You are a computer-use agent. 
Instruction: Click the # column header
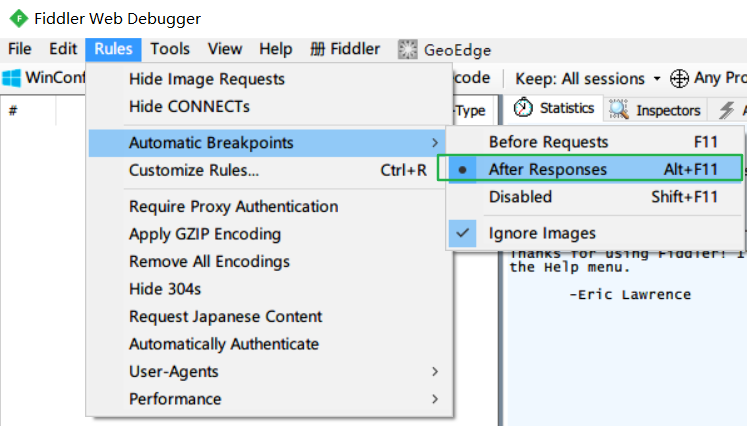click(x=13, y=111)
